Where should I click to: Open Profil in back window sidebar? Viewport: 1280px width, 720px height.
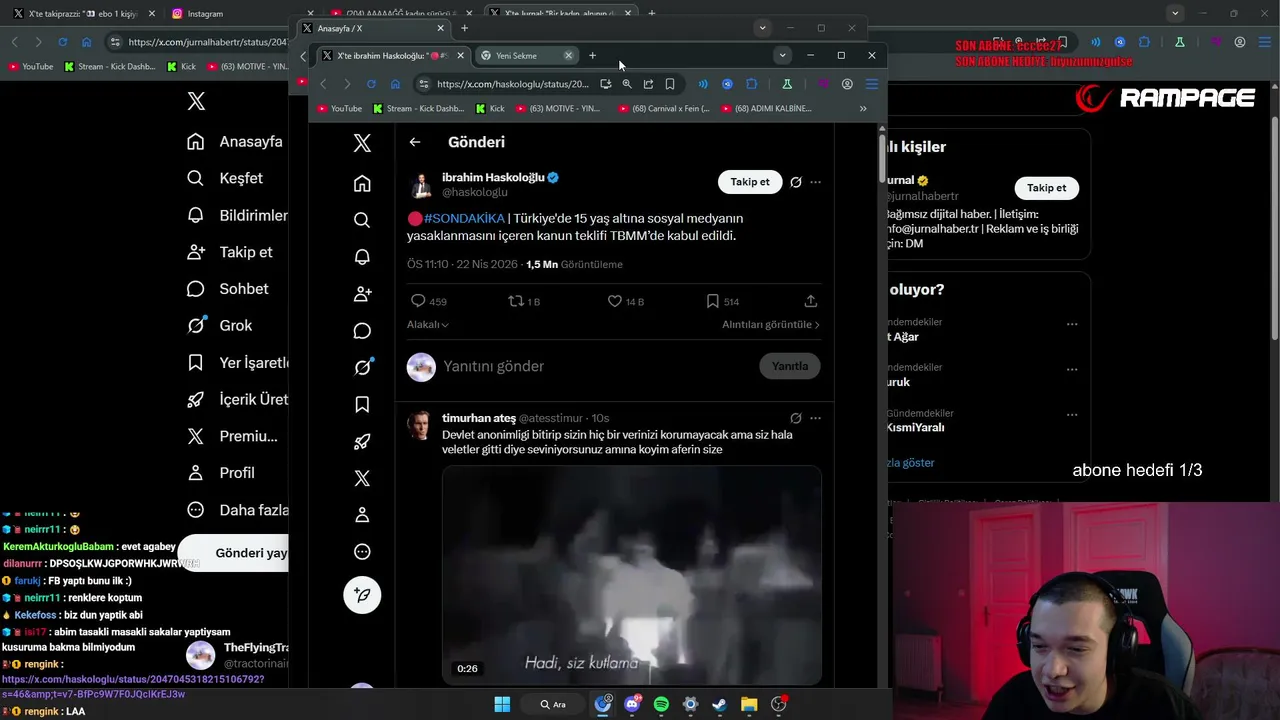(x=222, y=473)
